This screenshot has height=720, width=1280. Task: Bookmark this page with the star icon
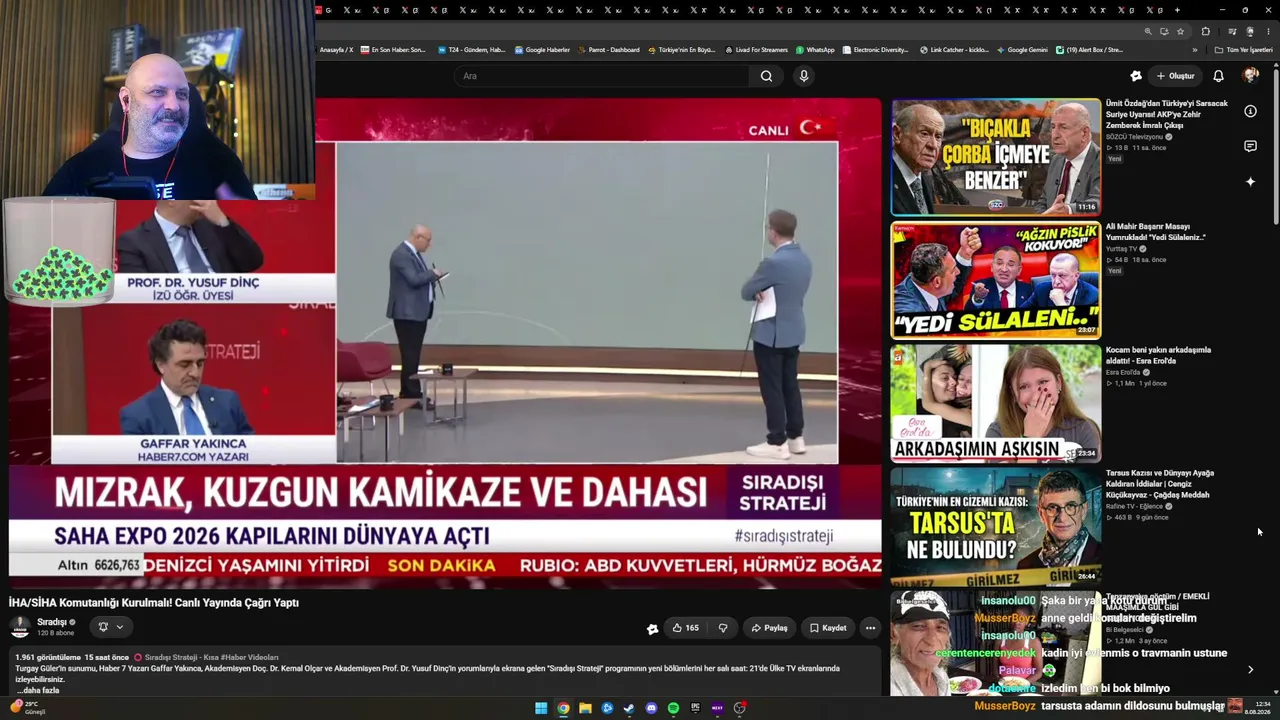click(x=1180, y=31)
